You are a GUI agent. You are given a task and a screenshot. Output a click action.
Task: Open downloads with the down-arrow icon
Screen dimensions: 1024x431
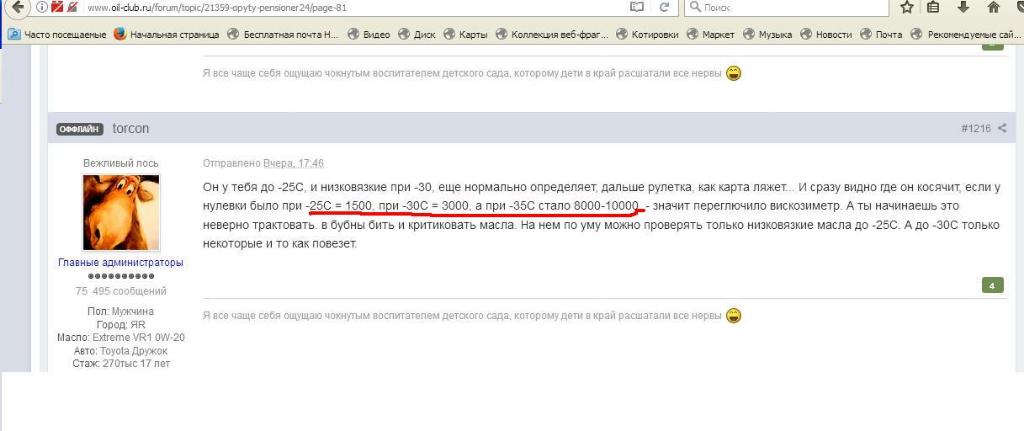(x=963, y=7)
